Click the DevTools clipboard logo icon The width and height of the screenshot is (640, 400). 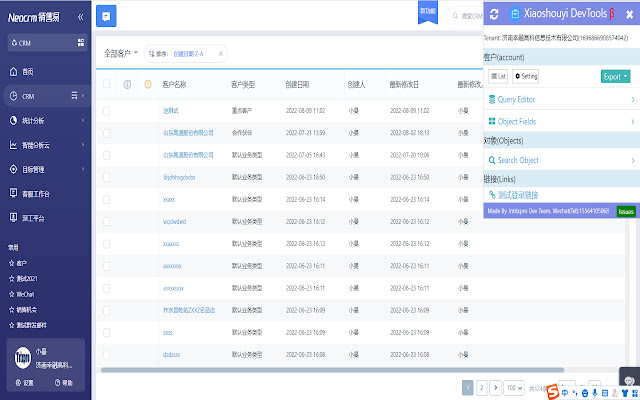coord(515,14)
